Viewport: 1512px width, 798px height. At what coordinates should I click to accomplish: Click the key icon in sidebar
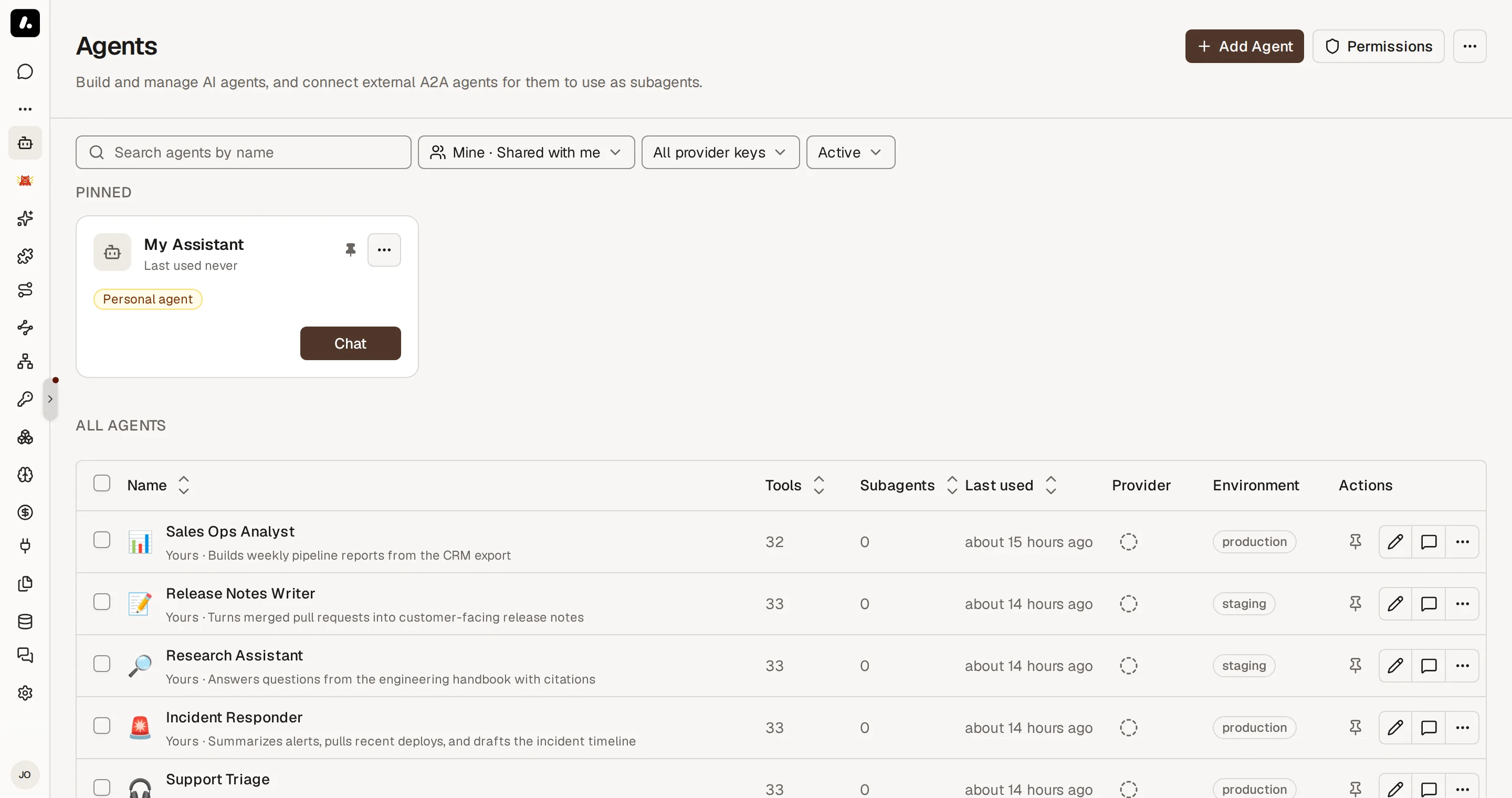pyautogui.click(x=25, y=399)
